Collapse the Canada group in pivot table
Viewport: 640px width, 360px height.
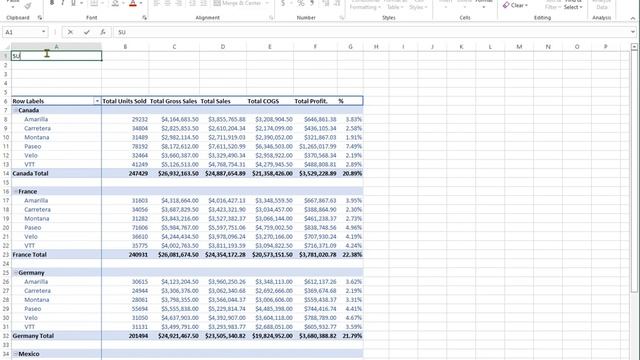tap(16, 110)
